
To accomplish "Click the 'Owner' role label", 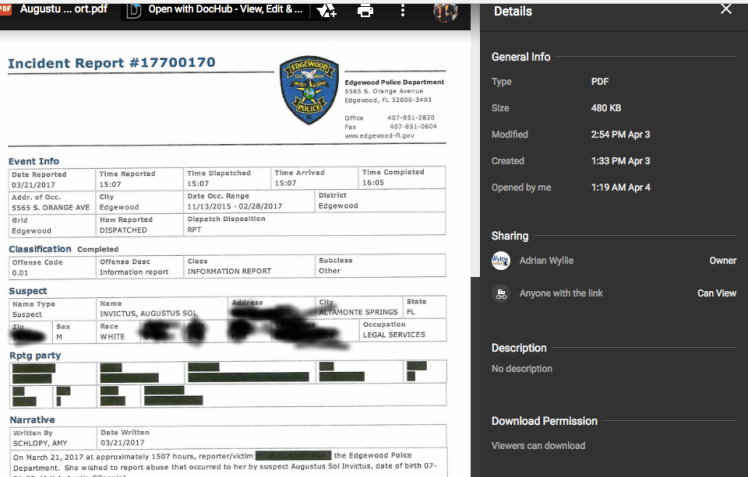I will point(722,260).
